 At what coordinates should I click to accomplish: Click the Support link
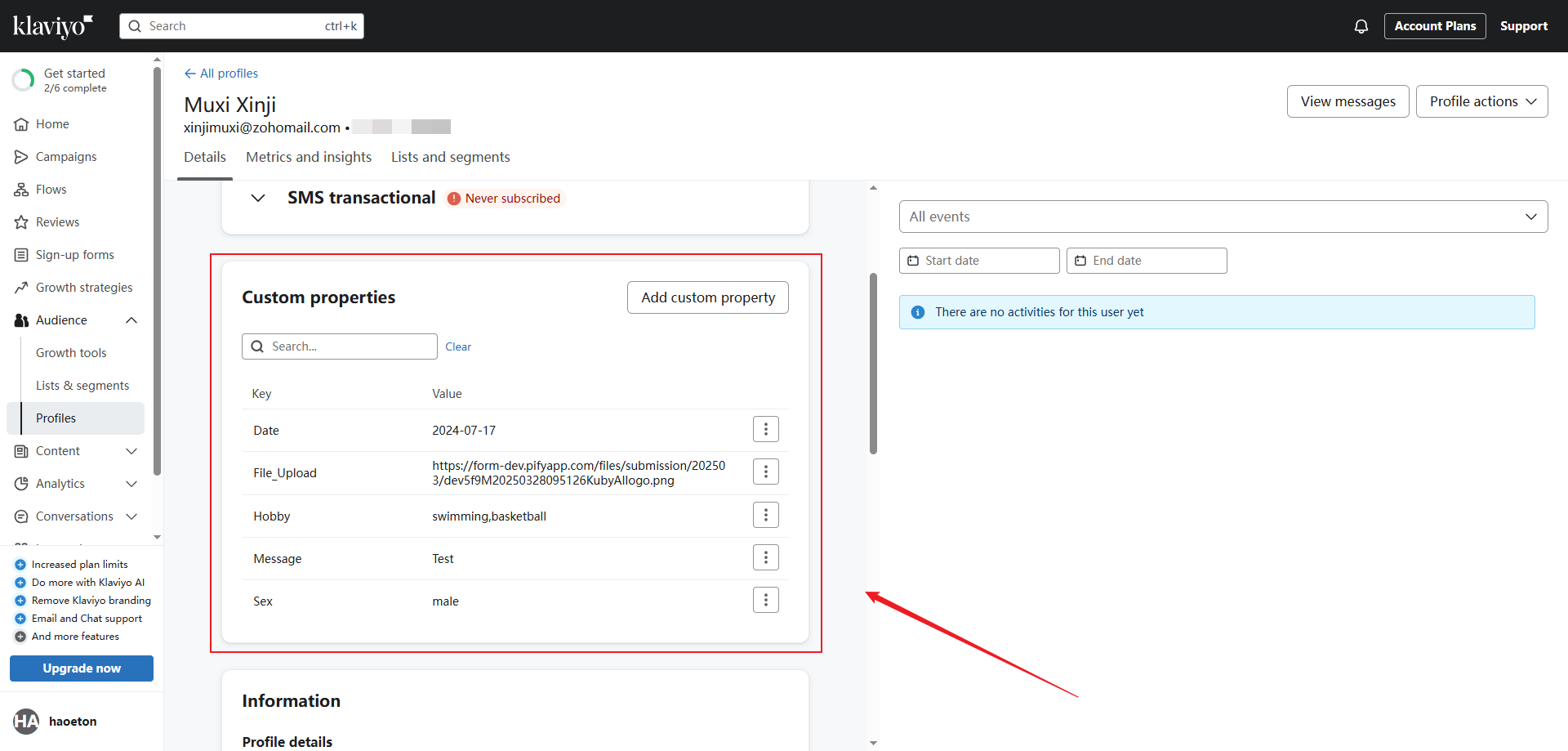coord(1524,26)
